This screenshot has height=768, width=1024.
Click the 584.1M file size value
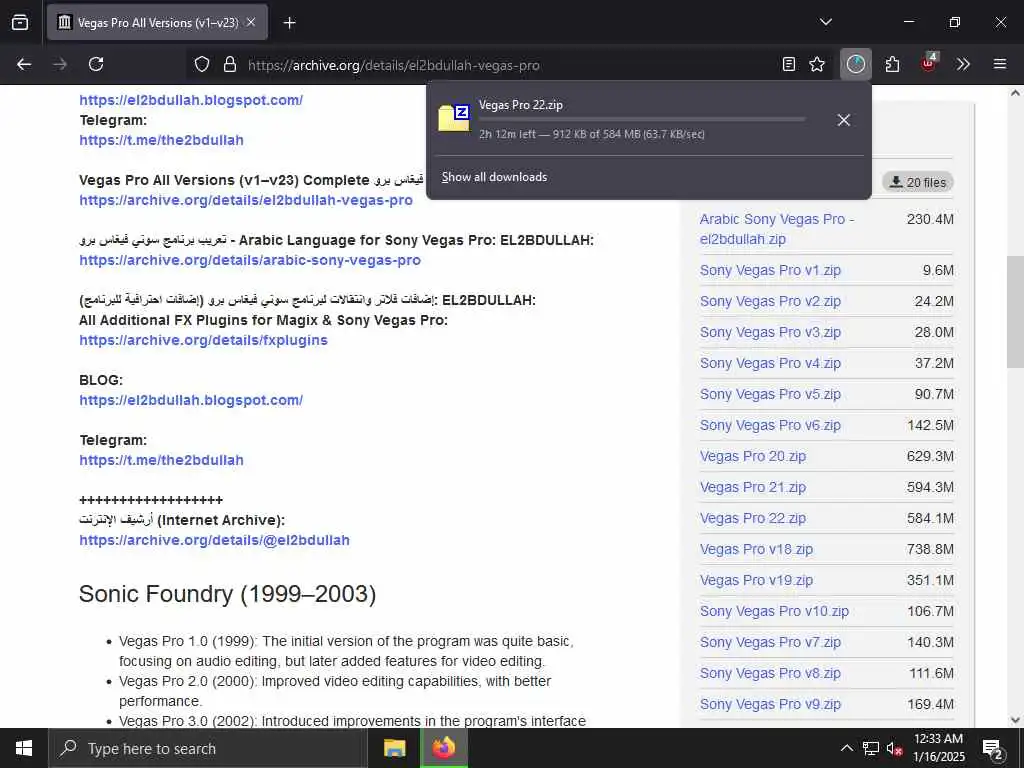point(930,519)
